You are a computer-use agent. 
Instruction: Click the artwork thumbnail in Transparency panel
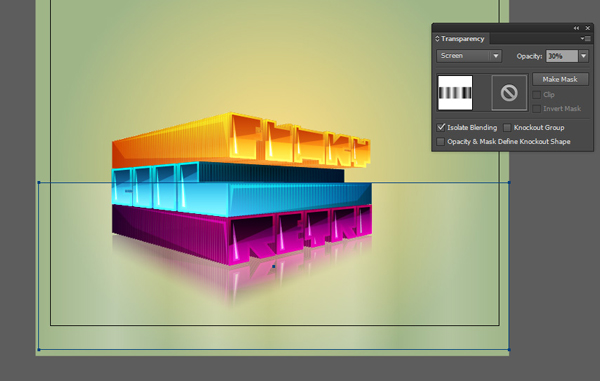point(455,93)
